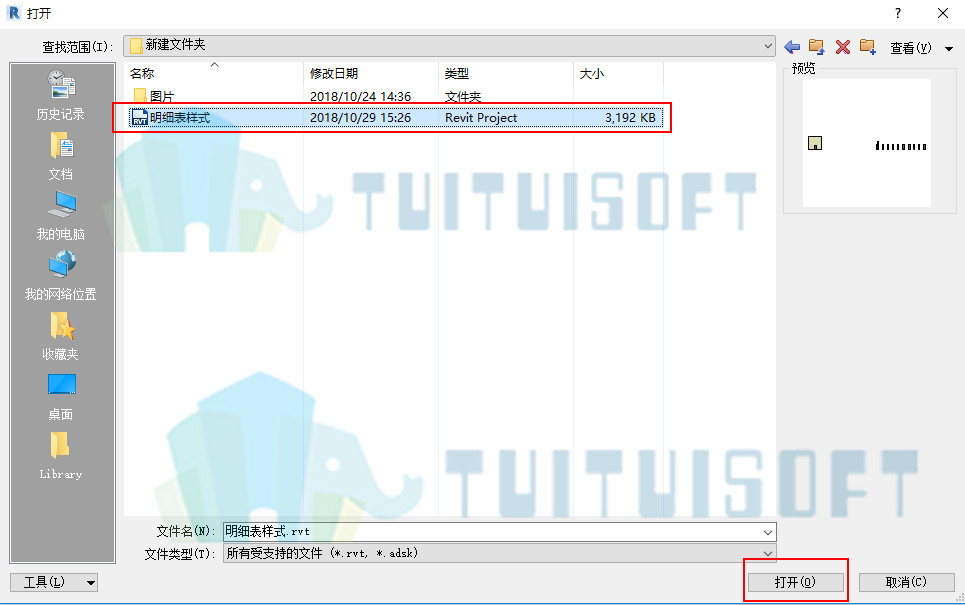Jump to 桌面 desktop location
Image resolution: width=965 pixels, height=605 pixels.
[x=60, y=396]
